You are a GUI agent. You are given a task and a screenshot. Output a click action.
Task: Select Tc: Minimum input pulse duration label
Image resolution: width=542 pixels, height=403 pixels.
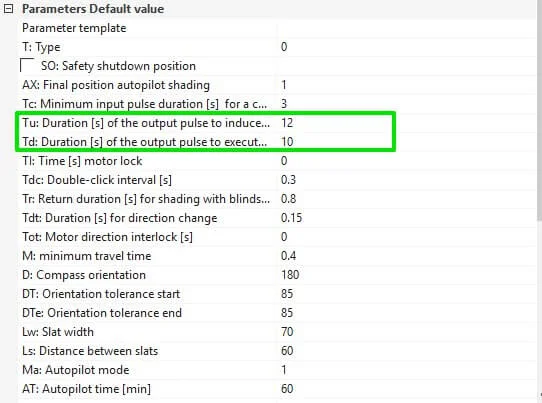pyautogui.click(x=144, y=104)
